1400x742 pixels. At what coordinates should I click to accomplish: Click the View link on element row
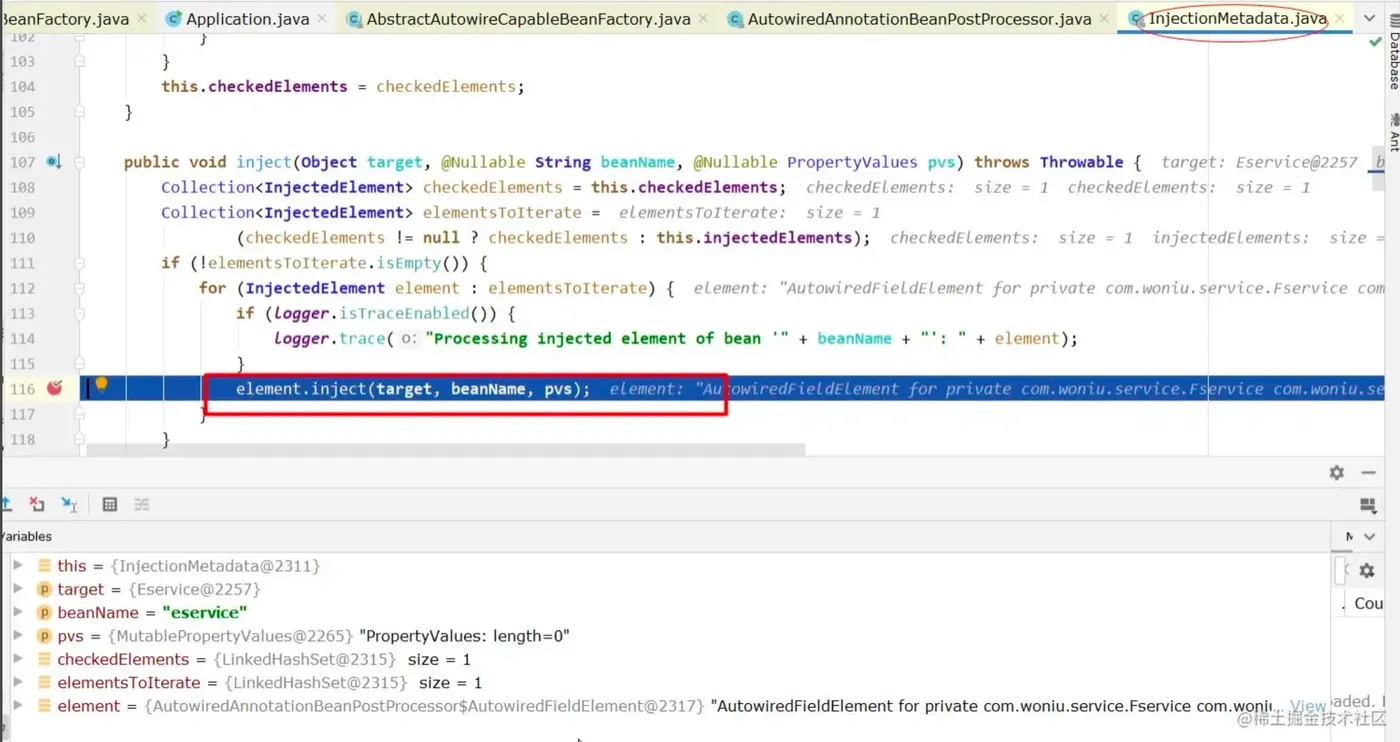[1307, 706]
